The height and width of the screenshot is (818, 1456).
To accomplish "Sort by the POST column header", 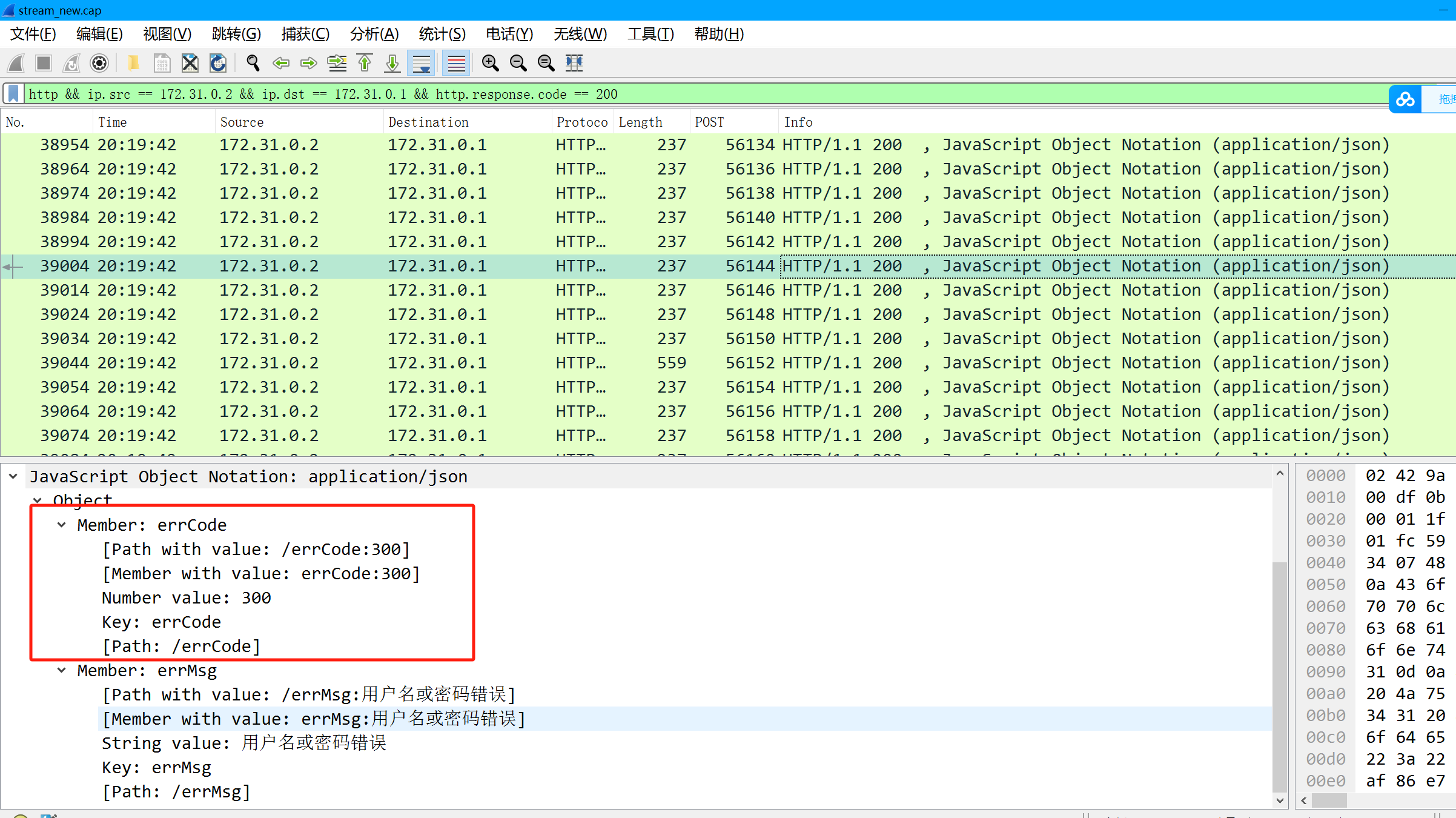I will tap(734, 122).
